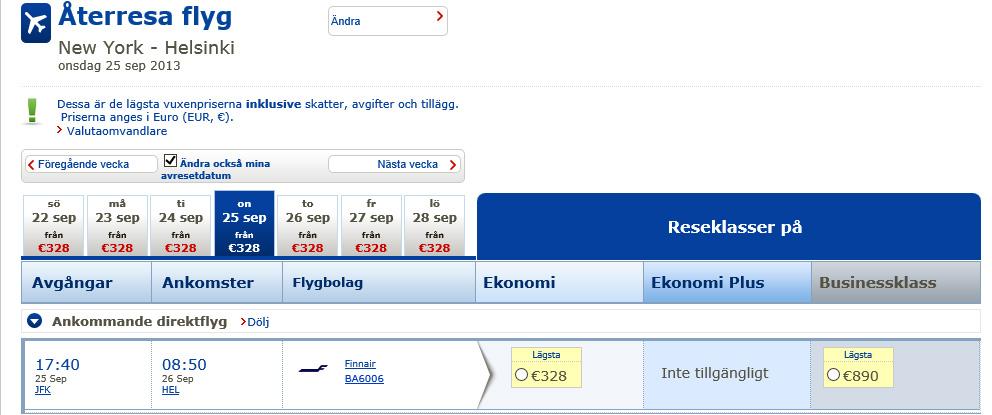Sort by the Avgångar column header

click(73, 283)
